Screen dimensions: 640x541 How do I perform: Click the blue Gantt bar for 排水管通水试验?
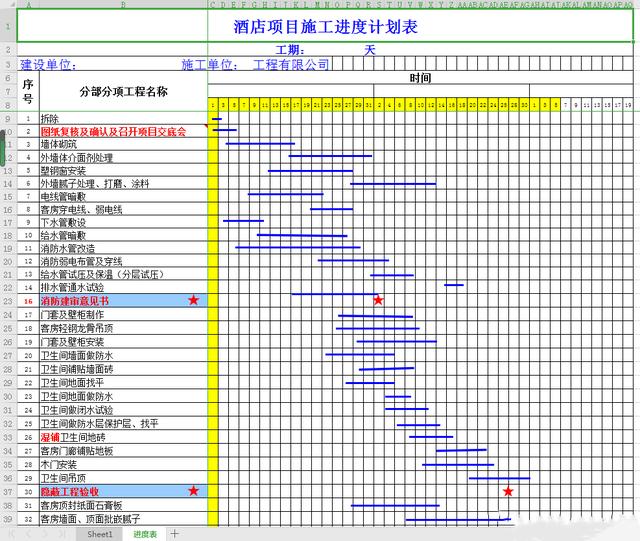[x=454, y=285]
